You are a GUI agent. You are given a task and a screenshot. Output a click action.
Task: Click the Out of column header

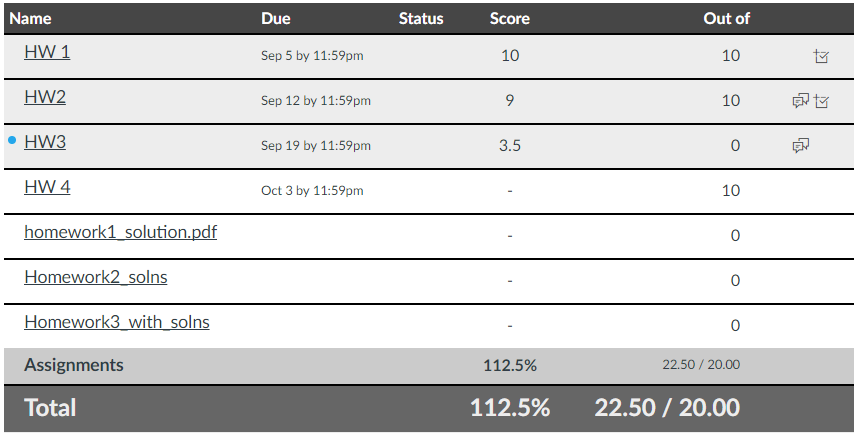click(726, 19)
